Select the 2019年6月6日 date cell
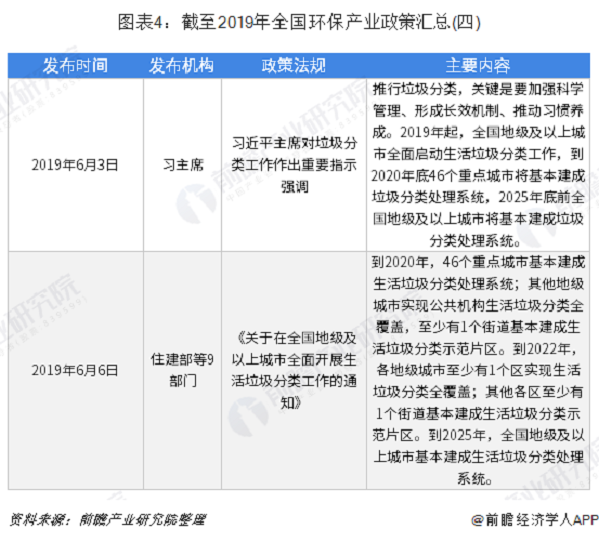The image size is (599, 542). click(x=75, y=370)
